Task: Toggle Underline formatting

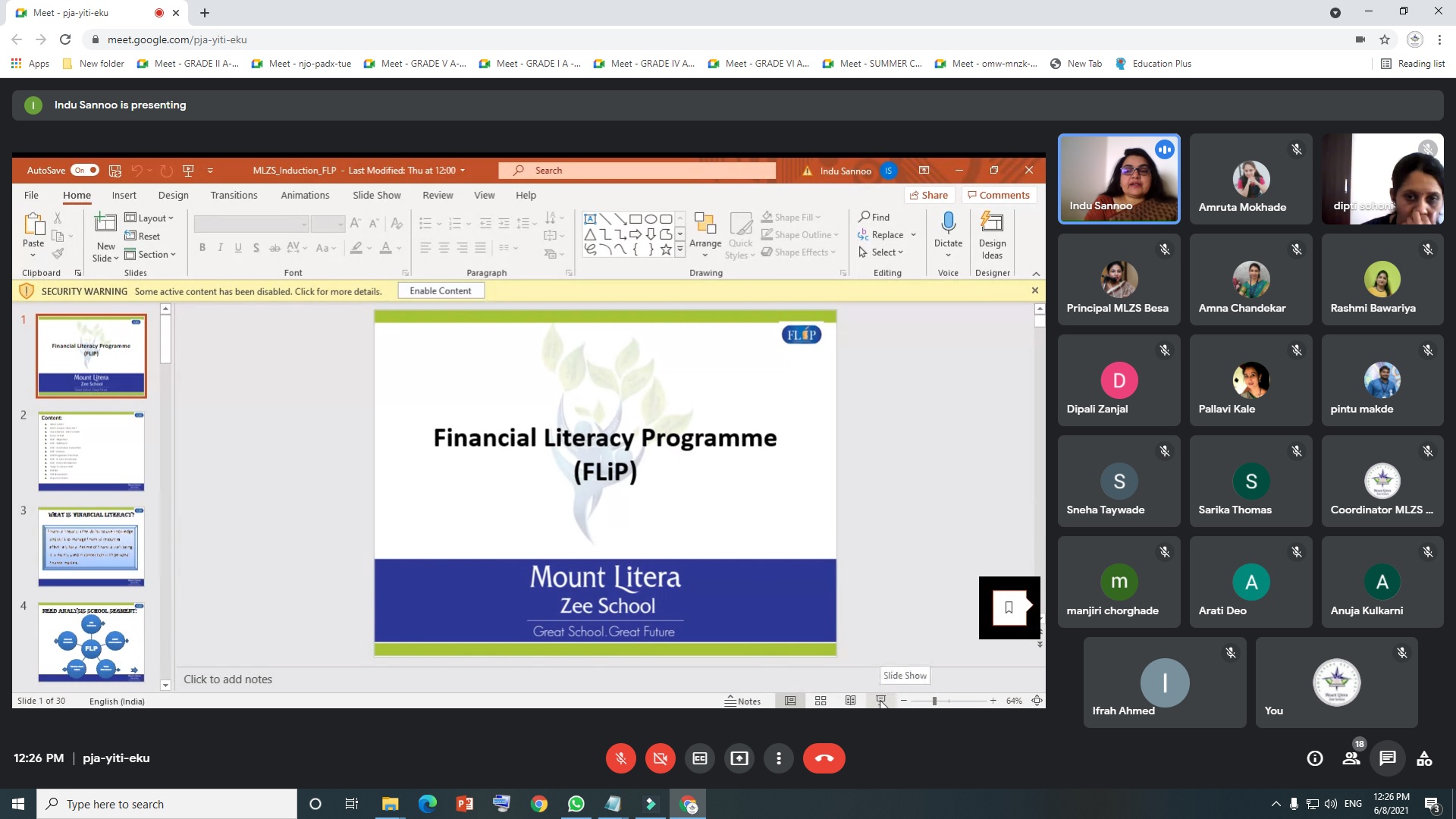Action: pyautogui.click(x=238, y=247)
